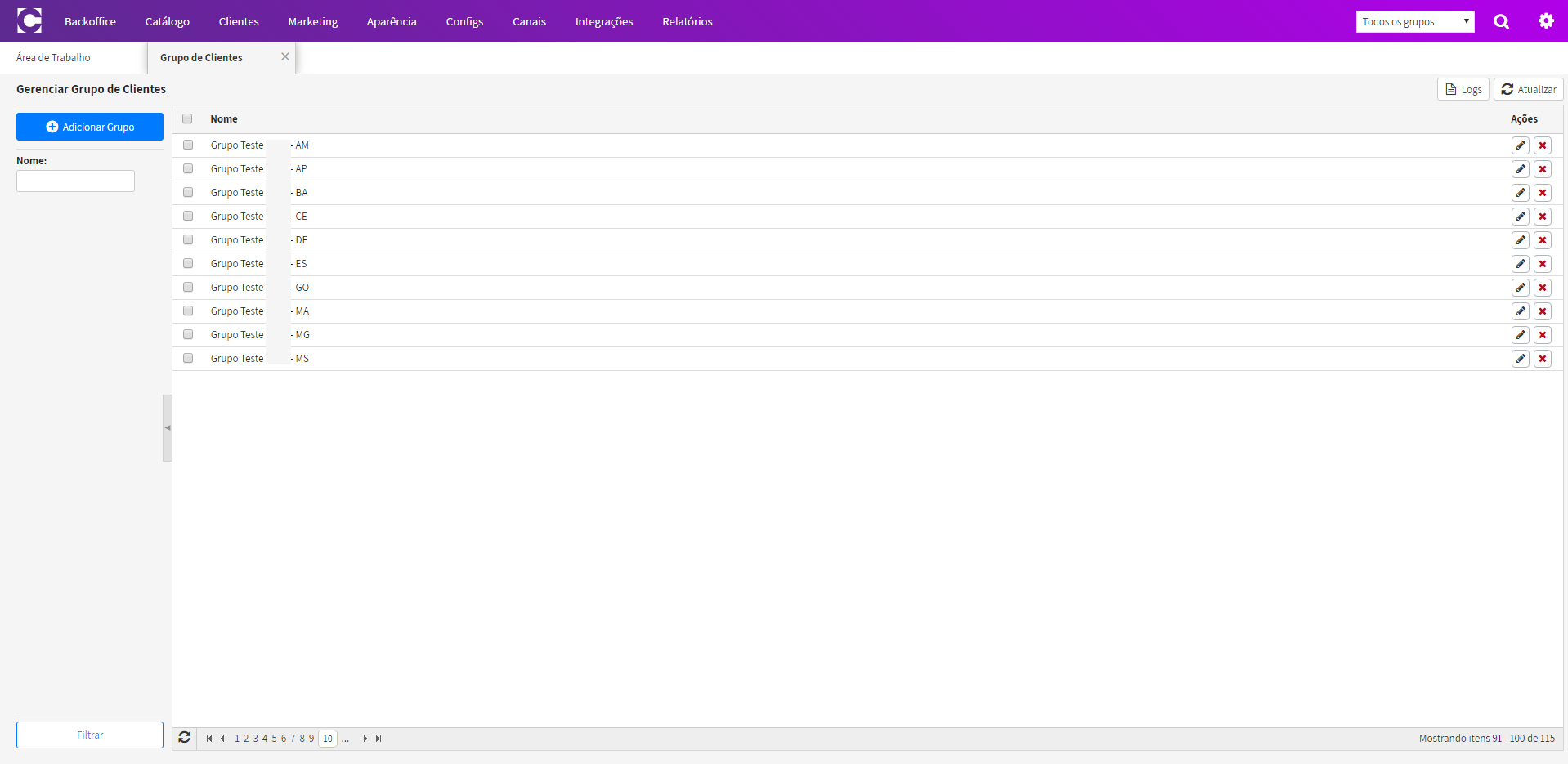Check the Grupo Teste - AP row checkbox
This screenshot has height=764, width=1568.
pyautogui.click(x=188, y=168)
